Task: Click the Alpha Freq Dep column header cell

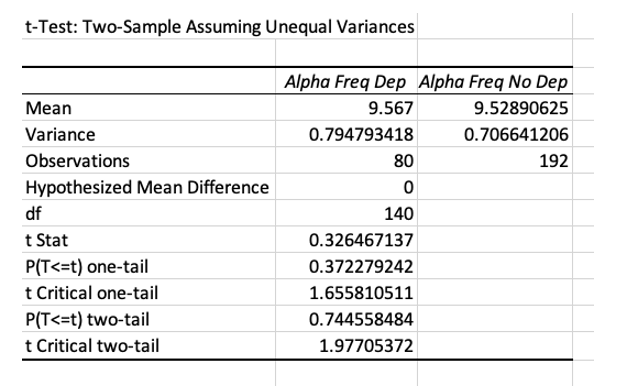Action: [346, 81]
